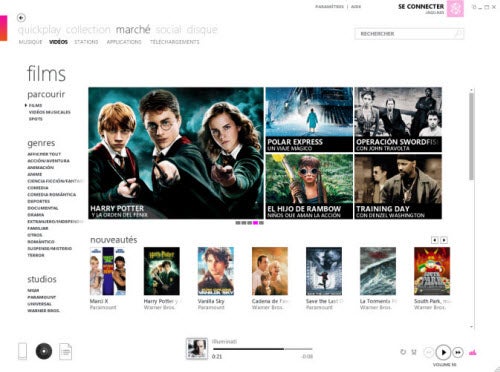This screenshot has height=372, width=500.
Task: Switch to the Téléchargements sub-tab
Action: click(x=175, y=42)
